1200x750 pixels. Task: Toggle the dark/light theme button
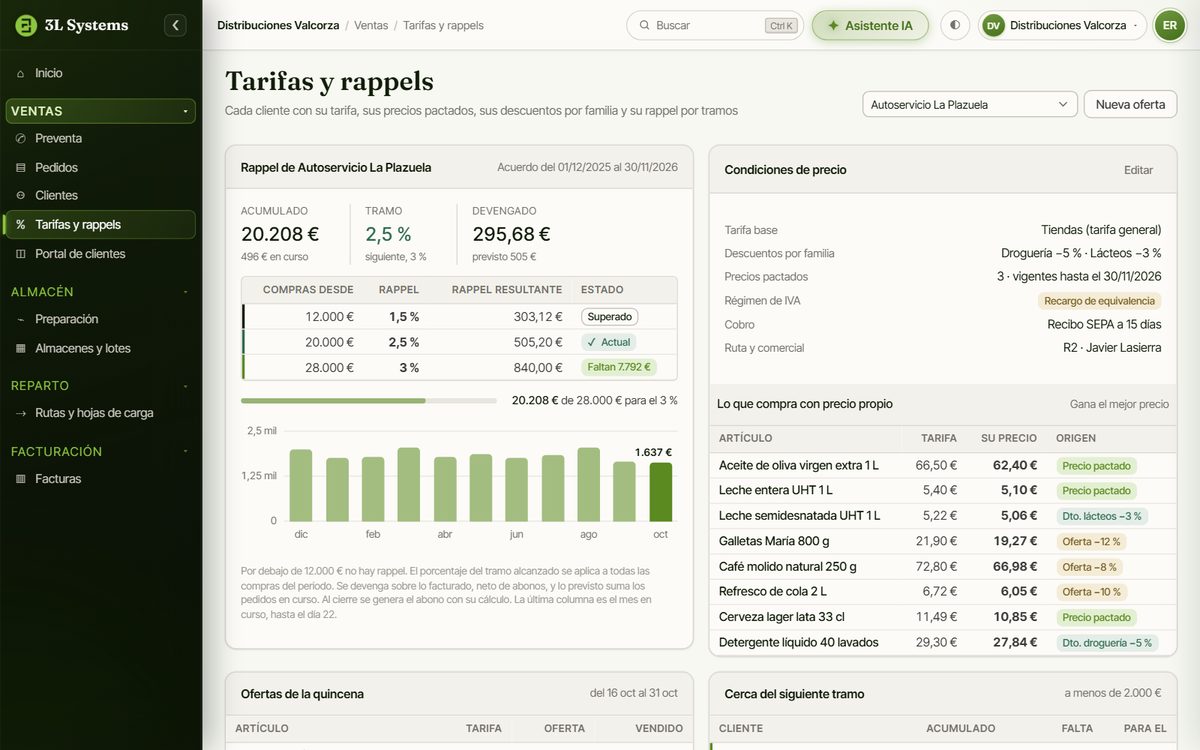tap(955, 25)
